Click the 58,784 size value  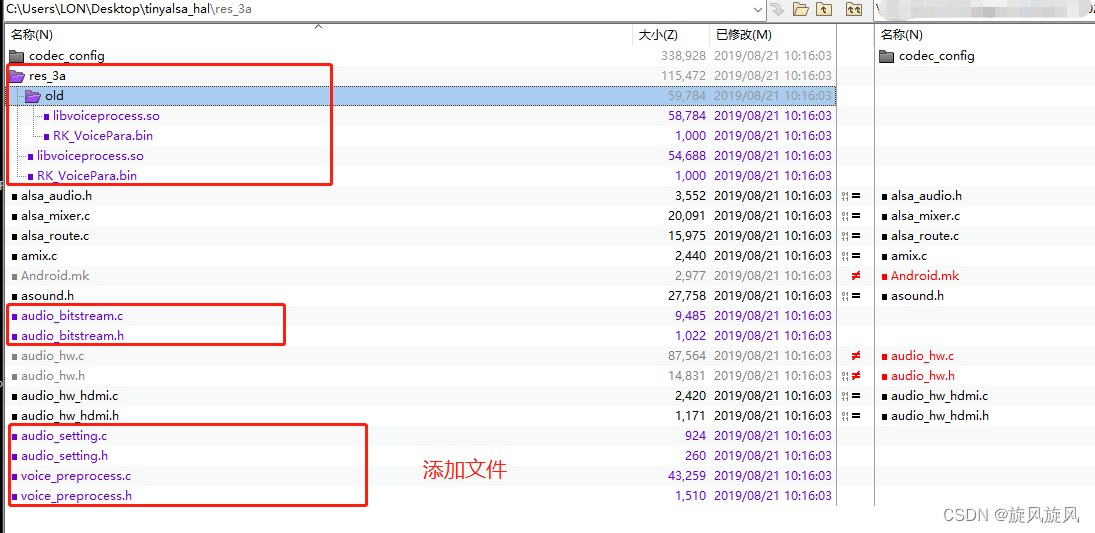[x=687, y=116]
